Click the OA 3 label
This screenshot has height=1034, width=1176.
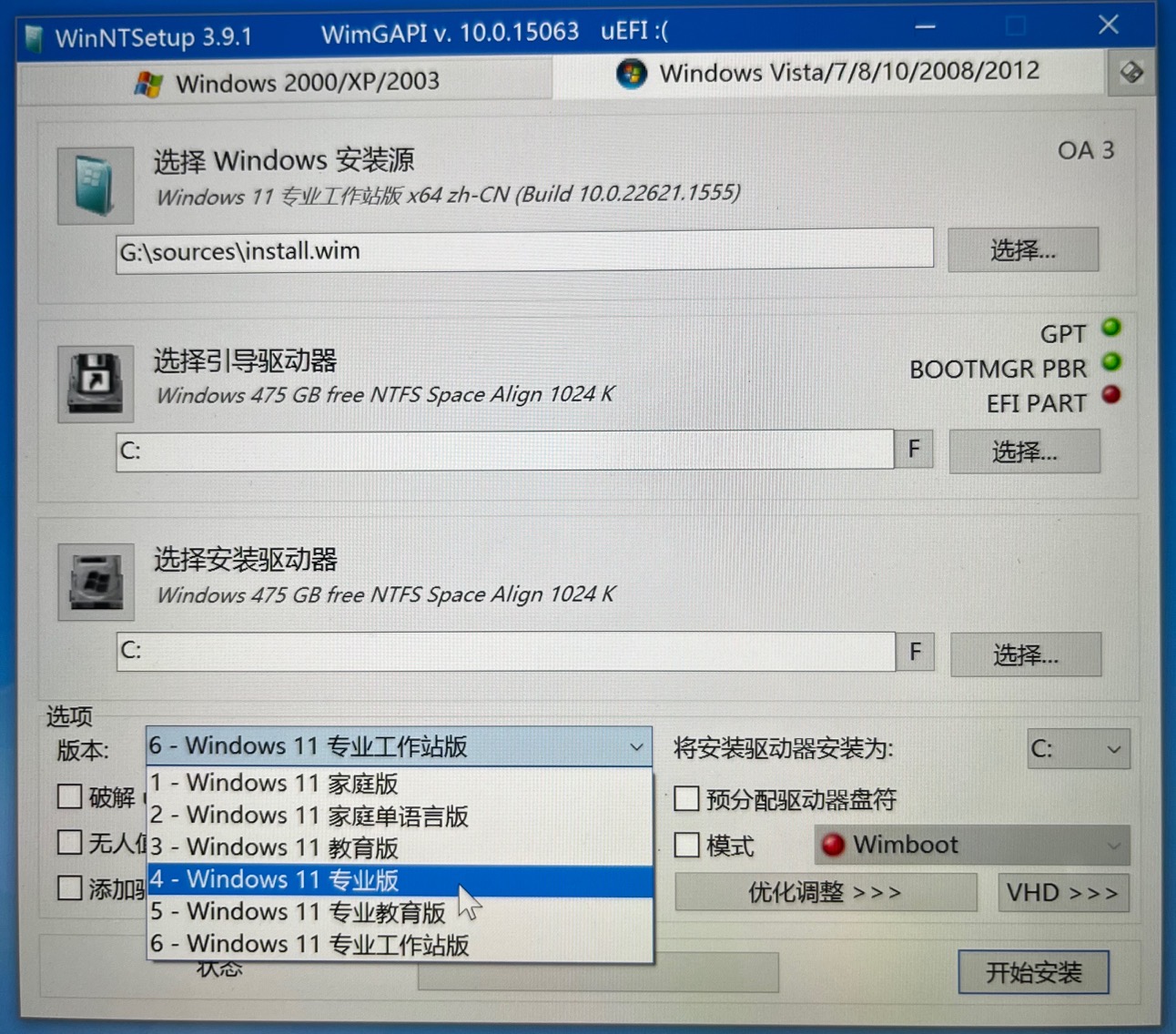click(1086, 150)
